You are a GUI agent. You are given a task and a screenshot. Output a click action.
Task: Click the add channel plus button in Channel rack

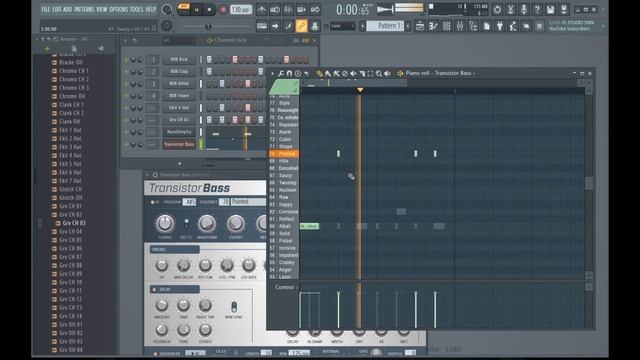tap(180, 164)
